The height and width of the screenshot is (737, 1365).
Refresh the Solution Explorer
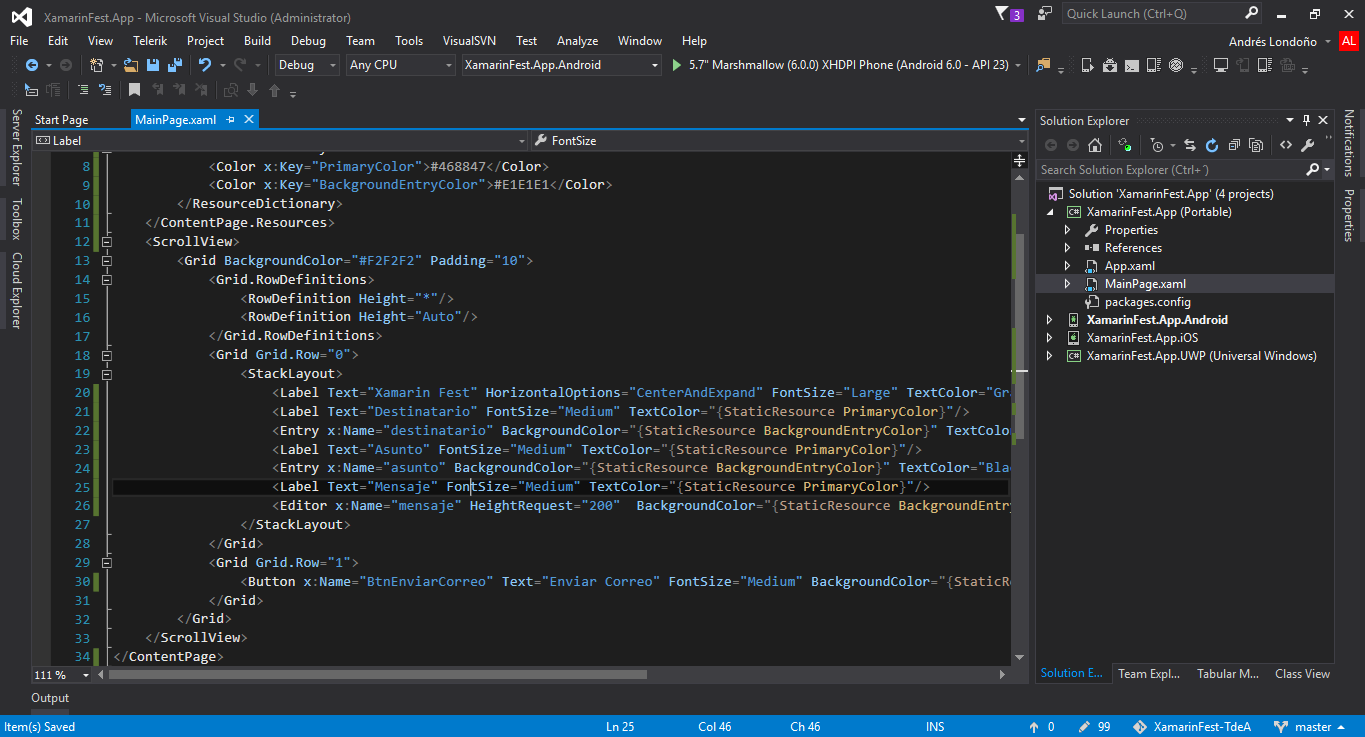click(1212, 145)
